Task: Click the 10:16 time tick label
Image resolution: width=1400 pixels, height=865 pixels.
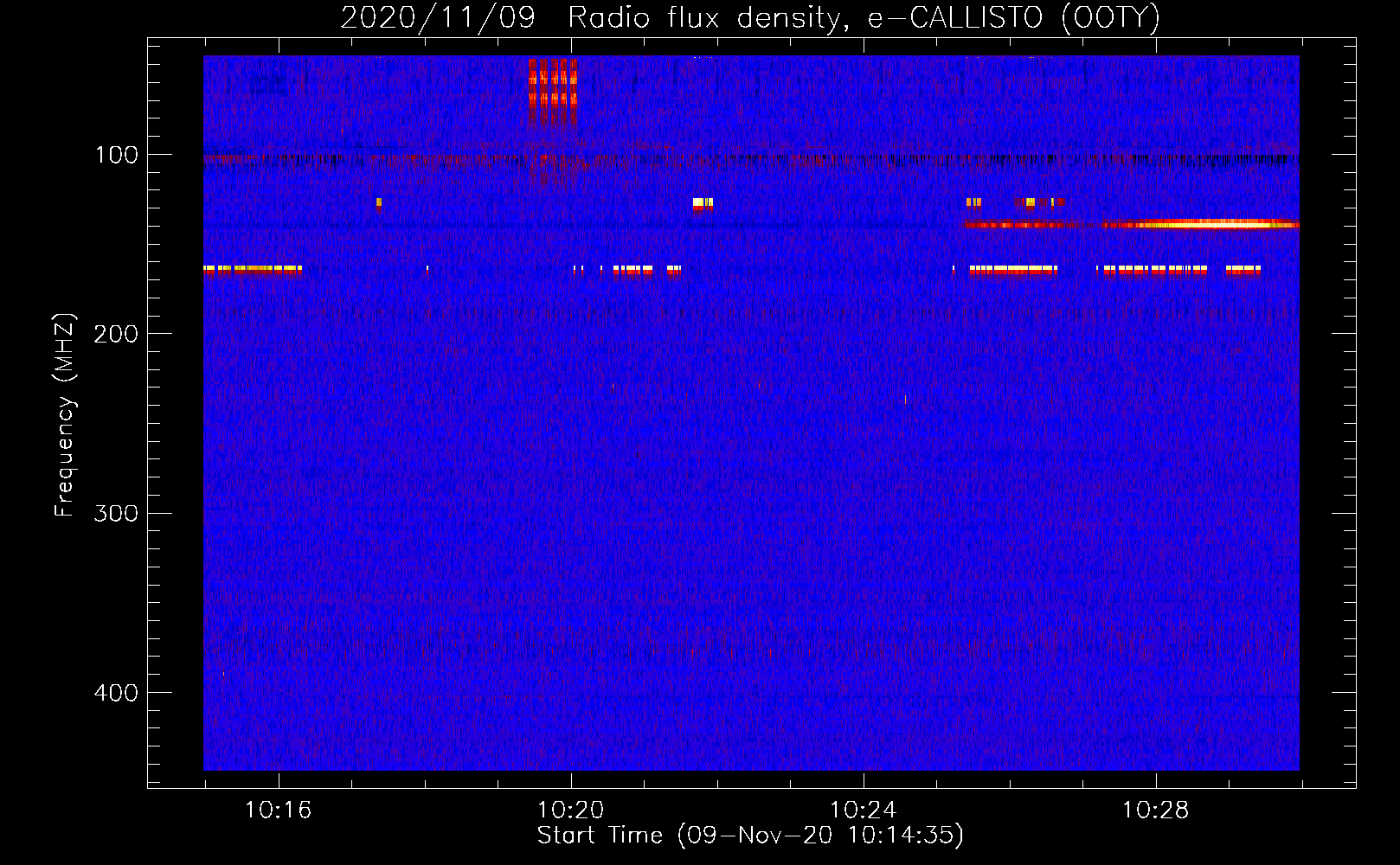Action: pos(279,811)
